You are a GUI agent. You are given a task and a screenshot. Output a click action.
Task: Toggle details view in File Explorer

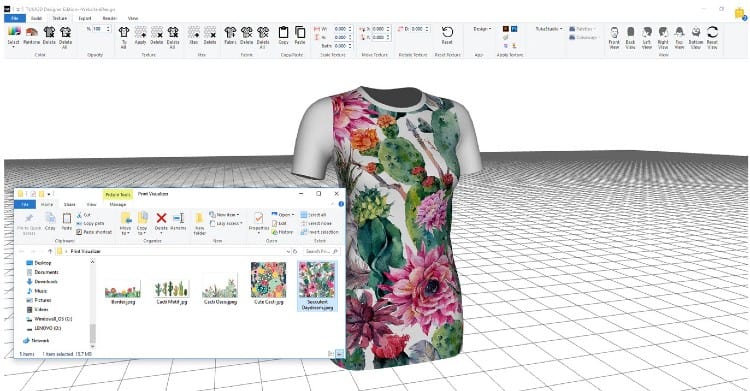pyautogui.click(x=331, y=354)
